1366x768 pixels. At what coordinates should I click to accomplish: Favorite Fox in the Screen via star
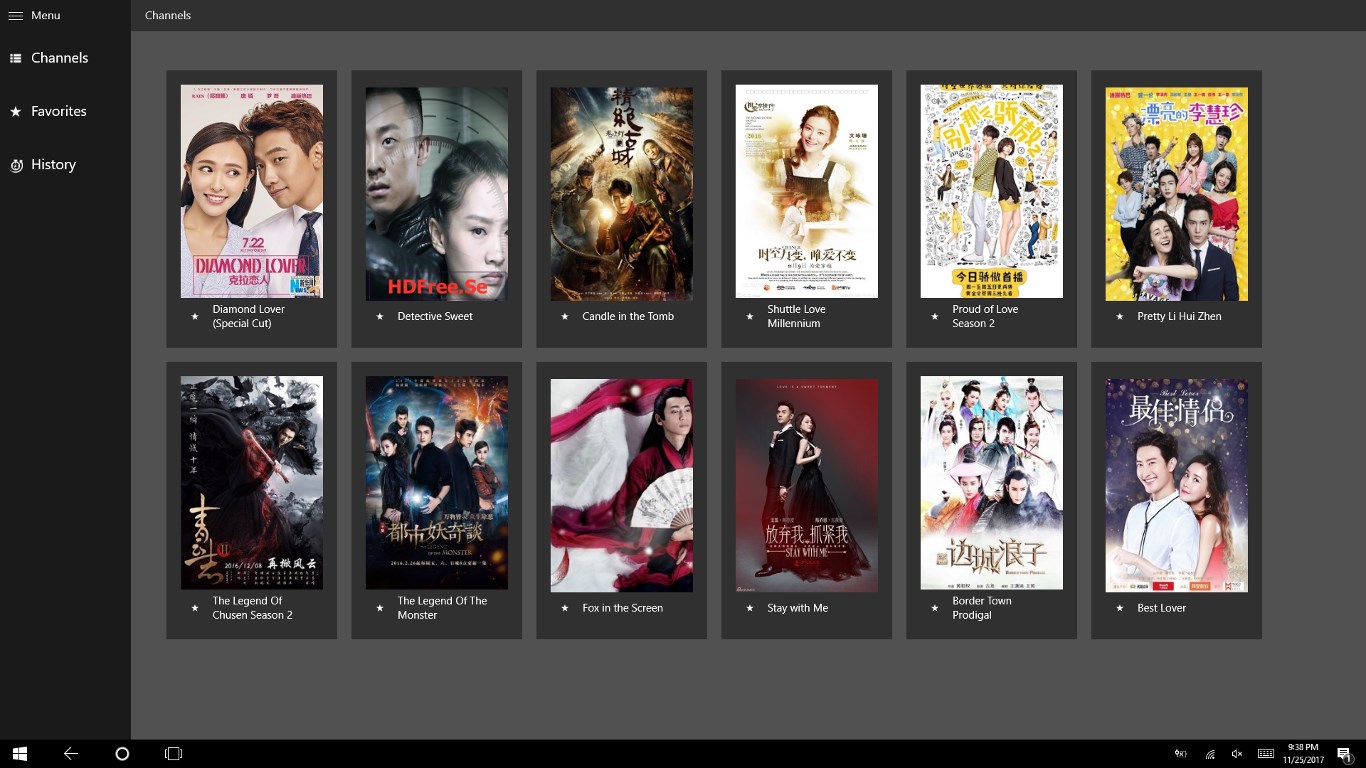tap(565, 608)
